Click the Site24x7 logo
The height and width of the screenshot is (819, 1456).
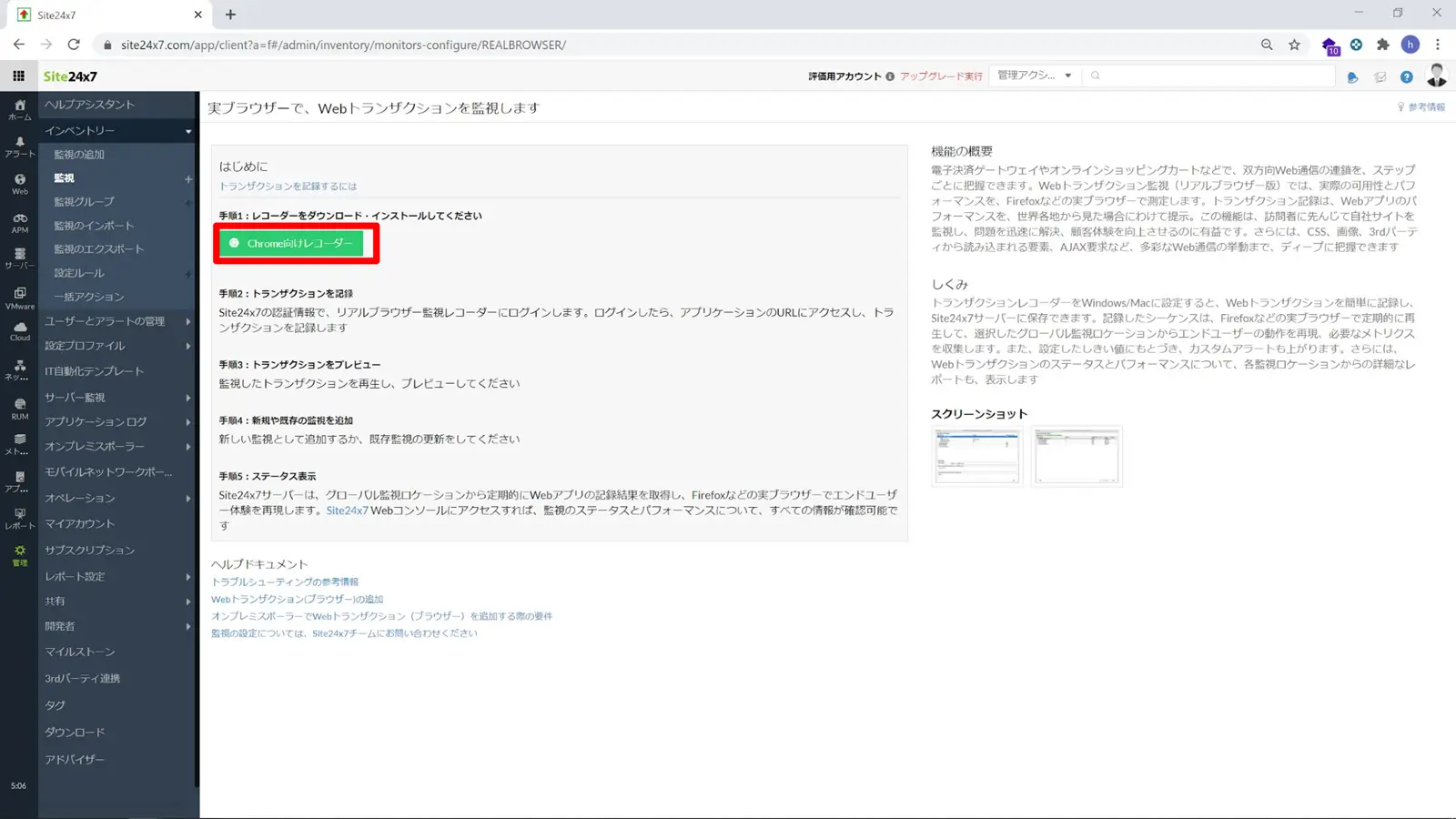[70, 76]
